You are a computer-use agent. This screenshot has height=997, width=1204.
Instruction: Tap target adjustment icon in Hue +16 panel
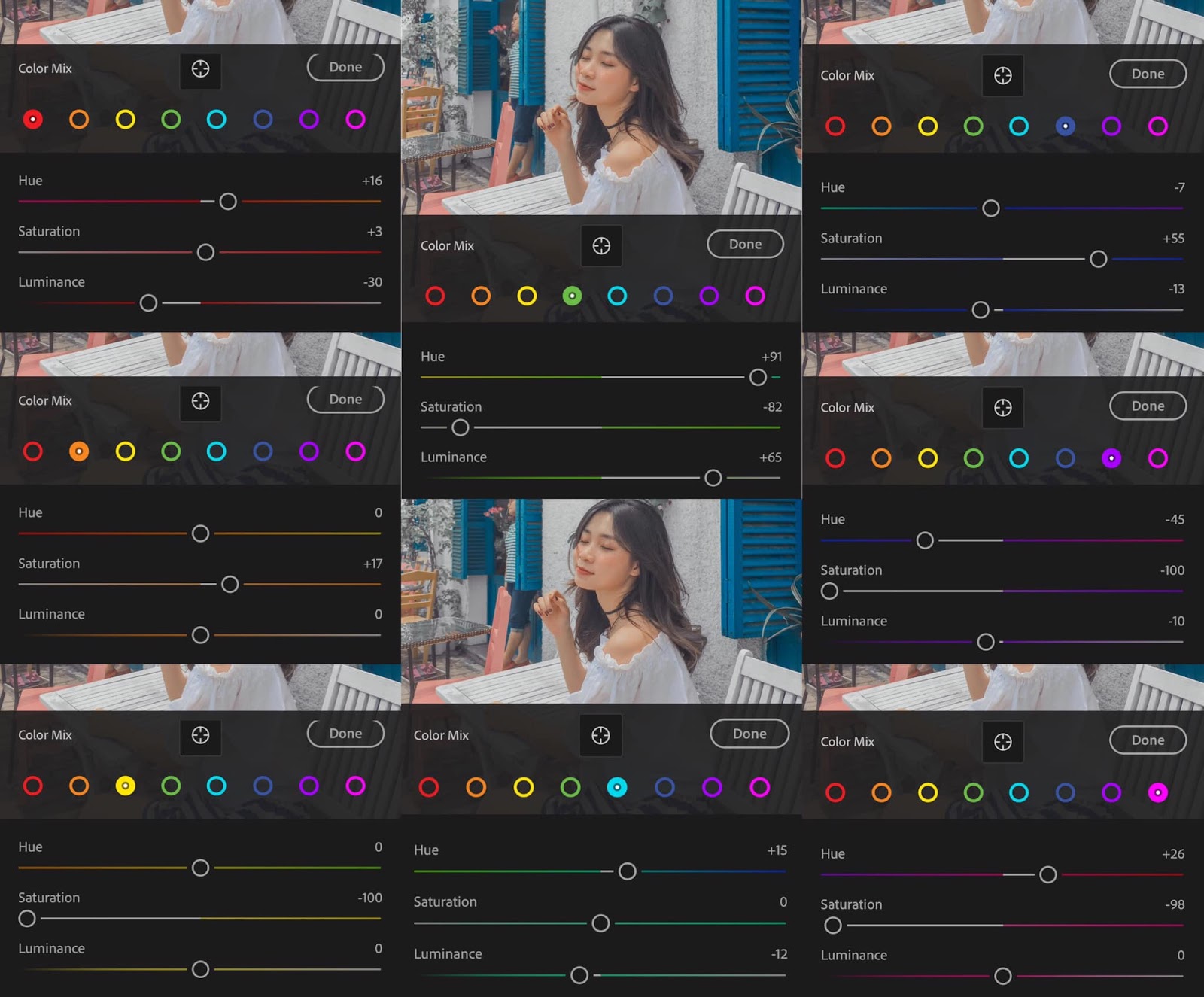click(200, 69)
